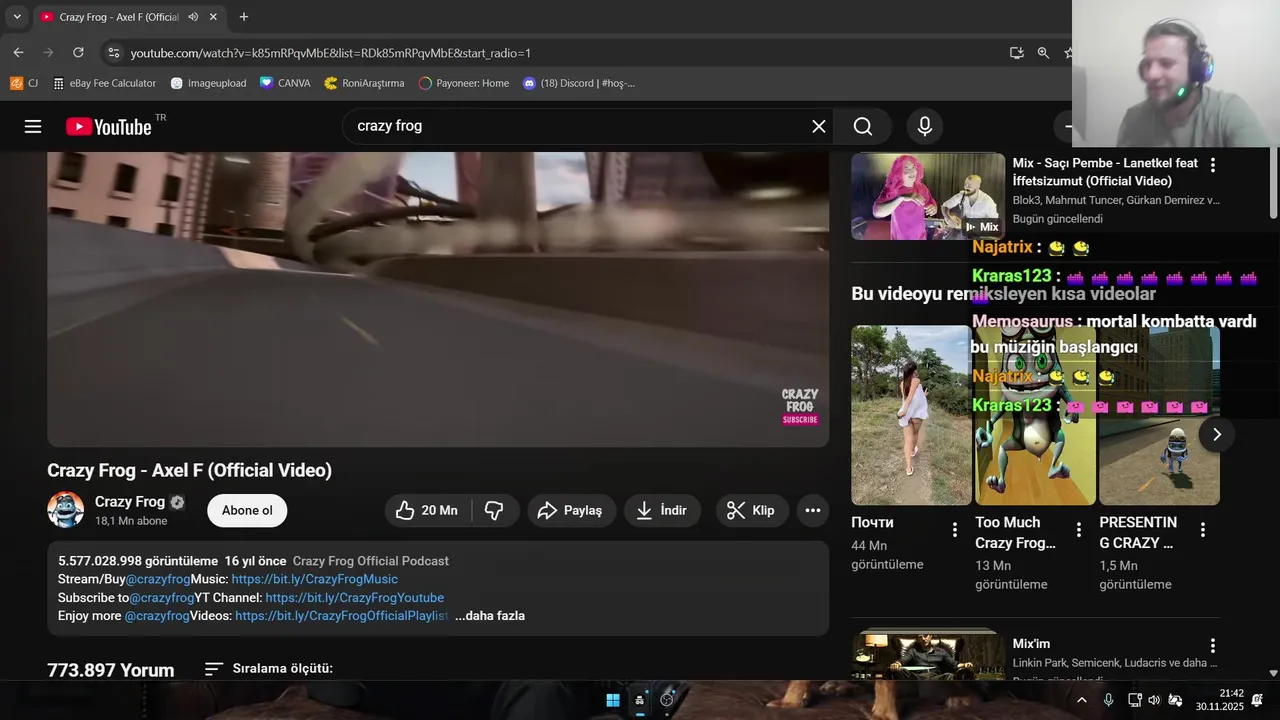
Task: Open the bit.ly/CrazyFrogYoutube link
Action: pos(354,598)
